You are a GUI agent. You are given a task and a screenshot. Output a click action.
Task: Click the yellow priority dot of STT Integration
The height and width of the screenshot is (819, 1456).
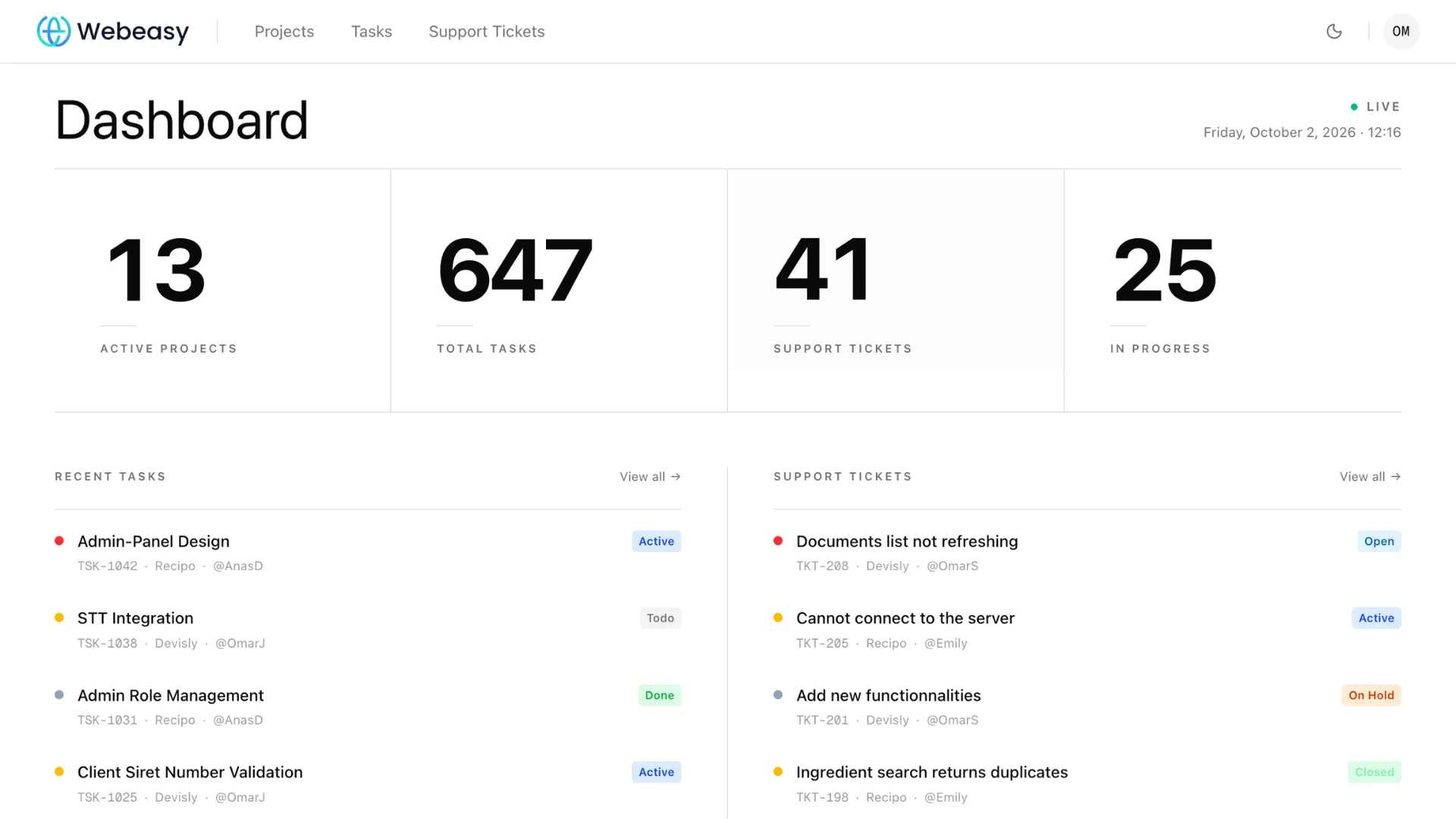(x=59, y=617)
